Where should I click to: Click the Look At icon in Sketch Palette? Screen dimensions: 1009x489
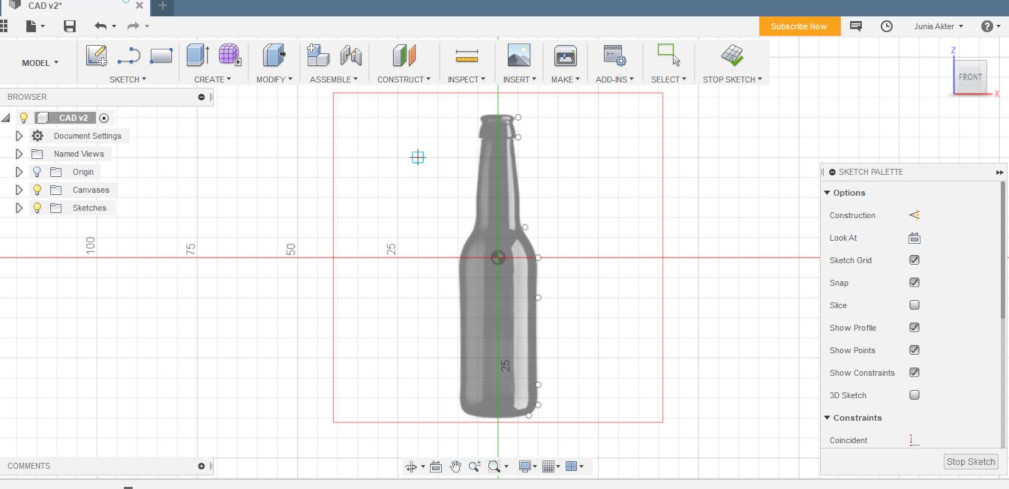914,238
